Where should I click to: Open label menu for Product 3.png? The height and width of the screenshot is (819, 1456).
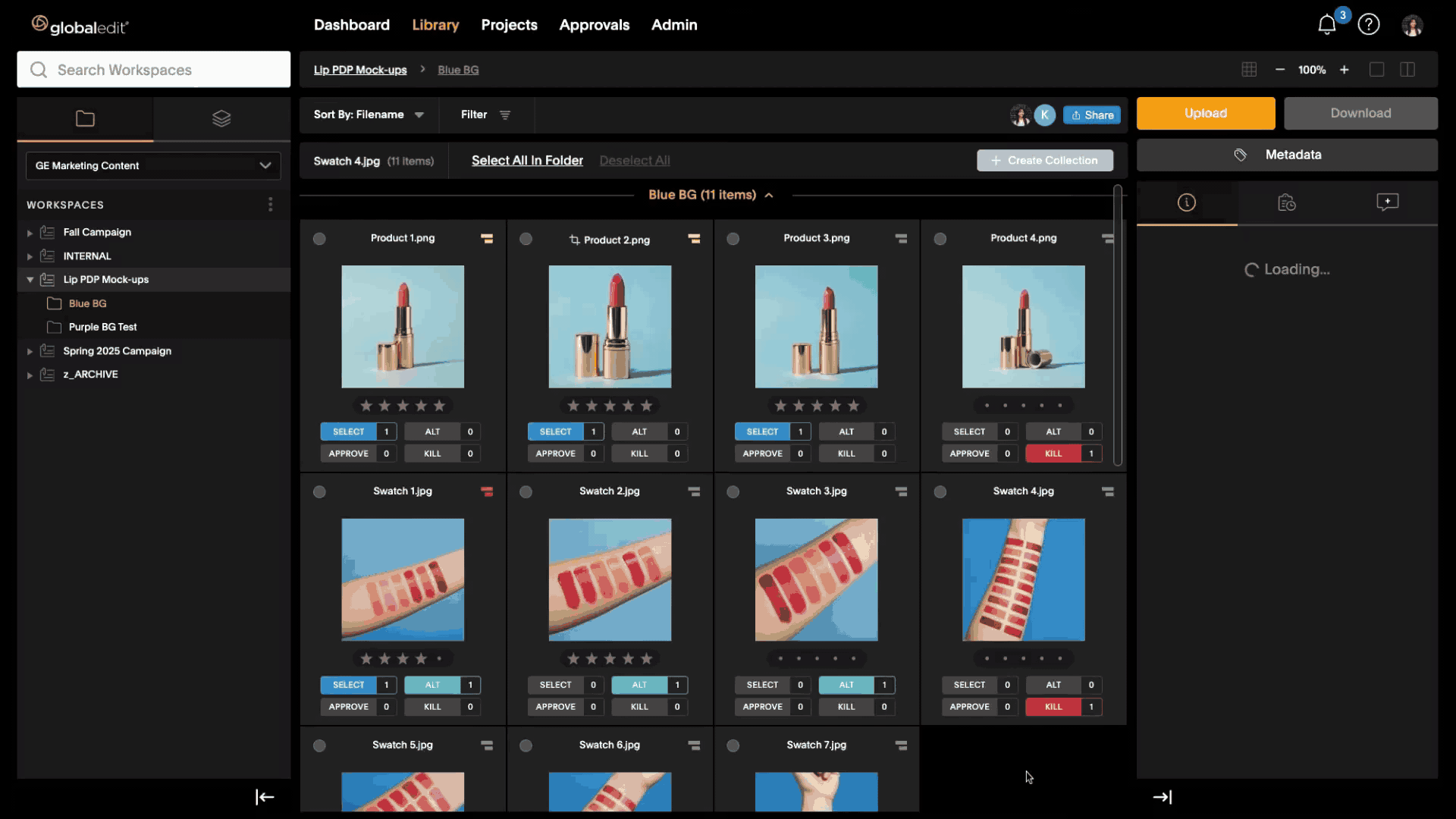point(901,239)
